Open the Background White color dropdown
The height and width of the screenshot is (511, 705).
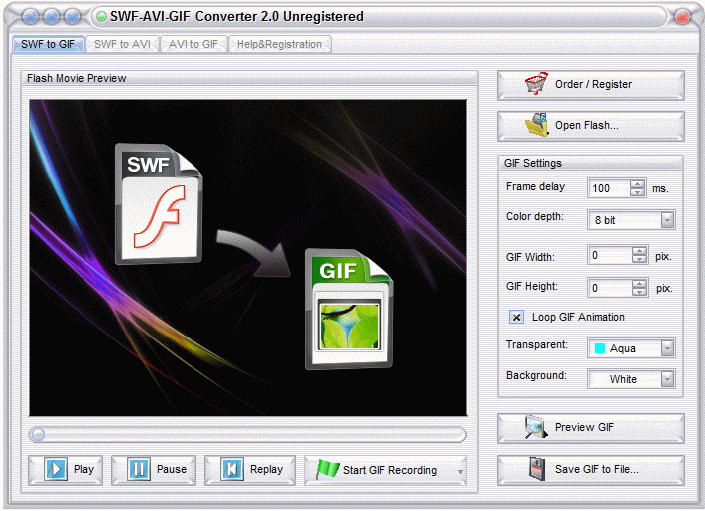667,378
